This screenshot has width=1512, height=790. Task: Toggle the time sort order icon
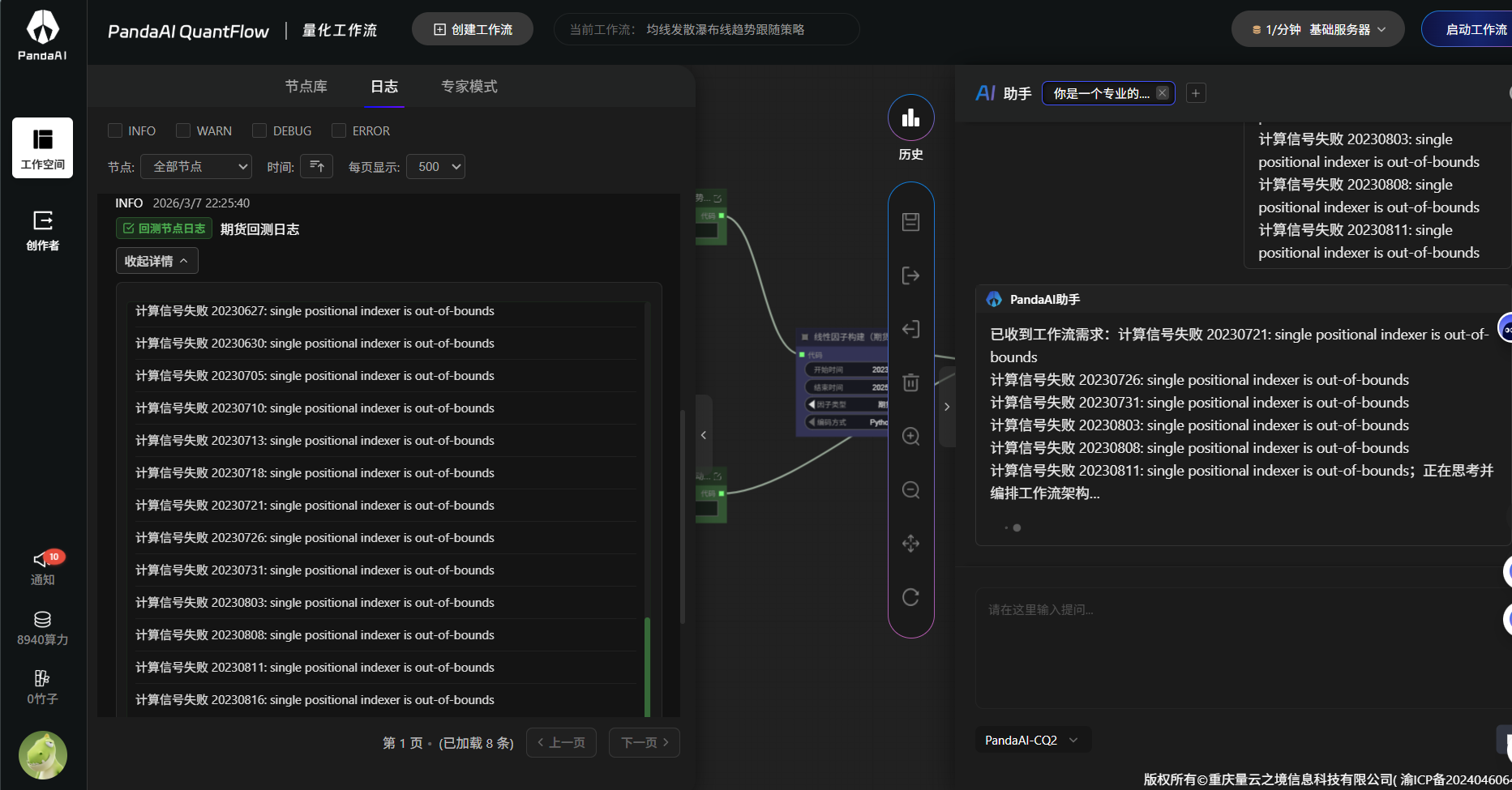point(316,166)
